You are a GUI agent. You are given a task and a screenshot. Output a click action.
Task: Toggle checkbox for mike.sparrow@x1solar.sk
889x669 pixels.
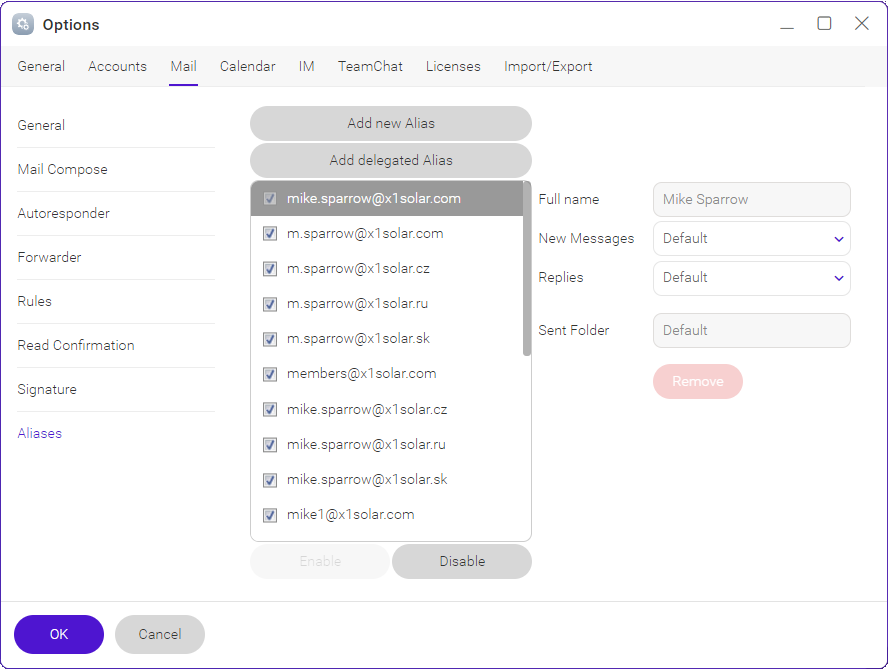270,480
